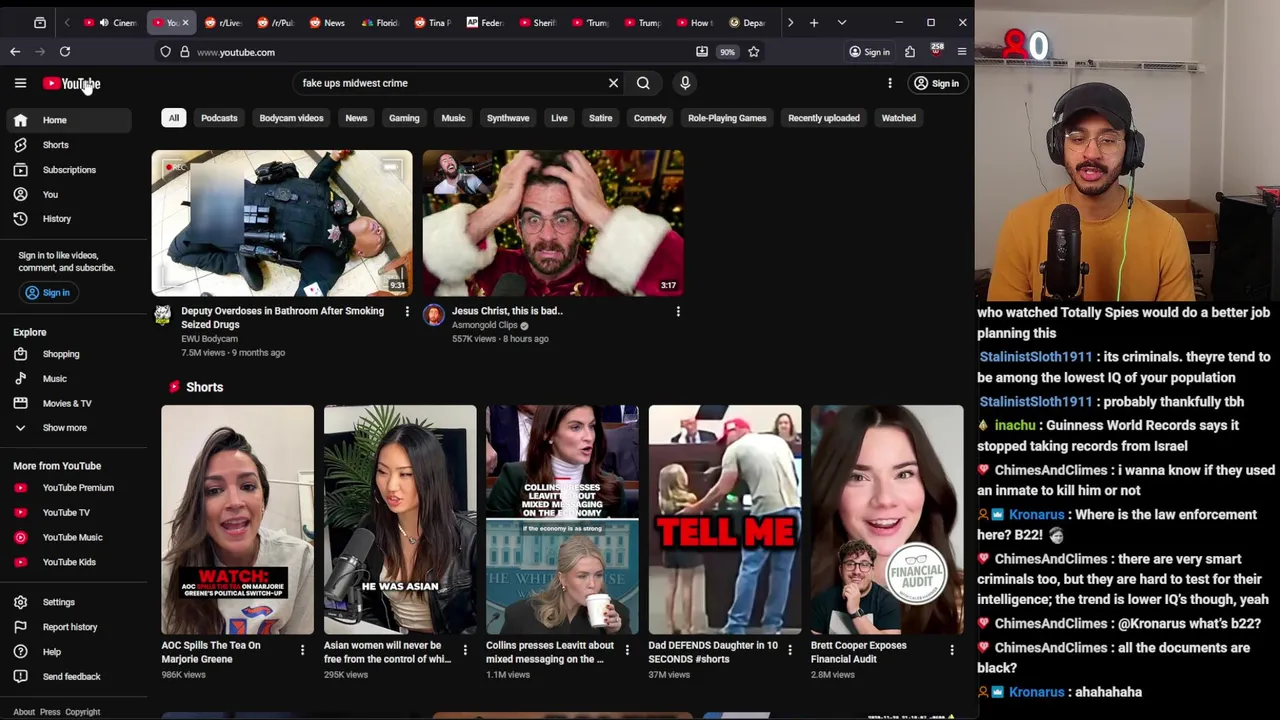Play AOC Spills The Tea short

tap(238, 520)
